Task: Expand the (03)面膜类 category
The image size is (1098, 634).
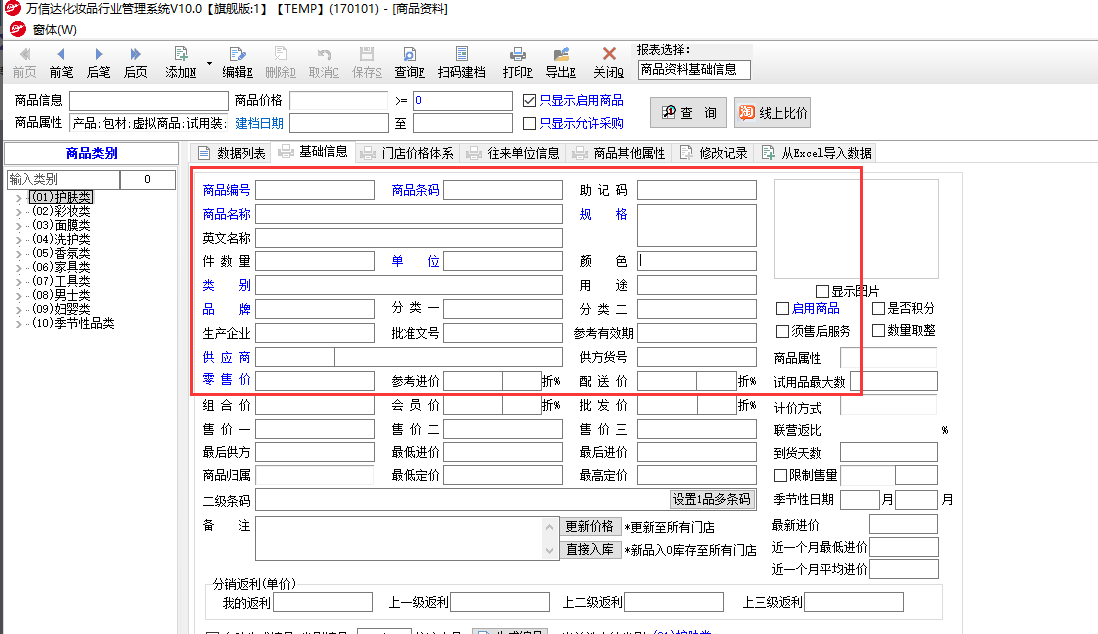Action: pos(18,226)
